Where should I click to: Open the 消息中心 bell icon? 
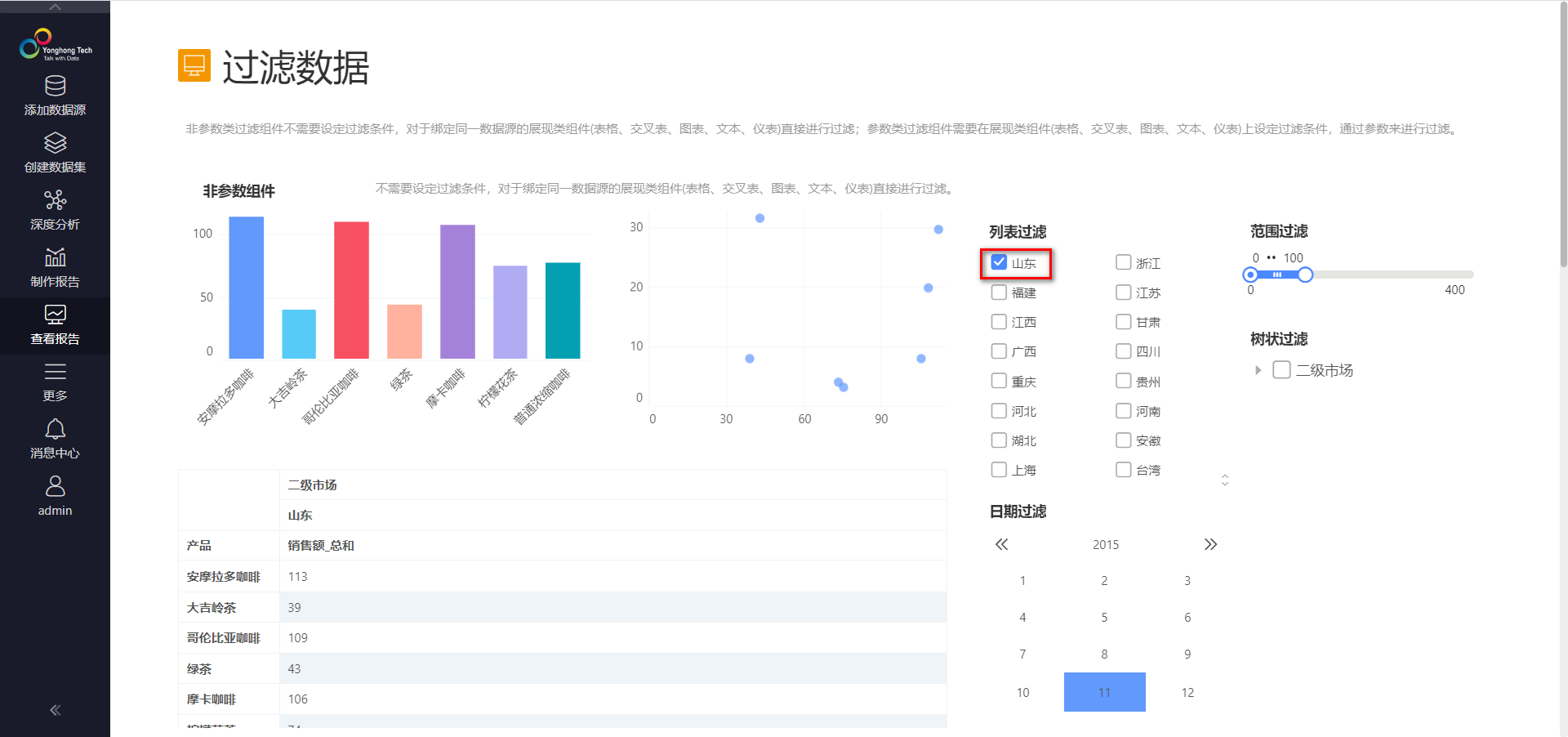[55, 429]
